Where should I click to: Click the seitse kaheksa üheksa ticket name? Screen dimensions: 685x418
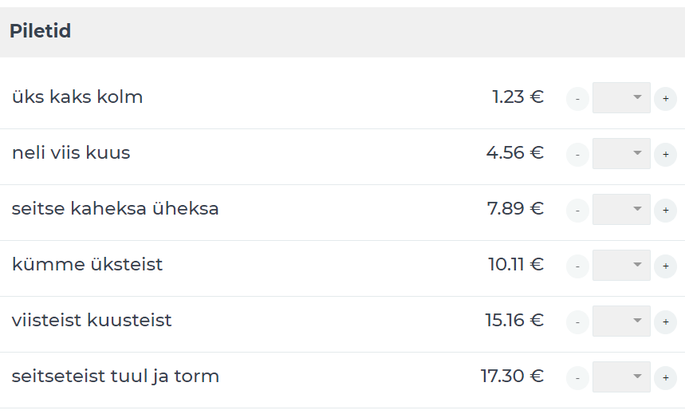(115, 208)
